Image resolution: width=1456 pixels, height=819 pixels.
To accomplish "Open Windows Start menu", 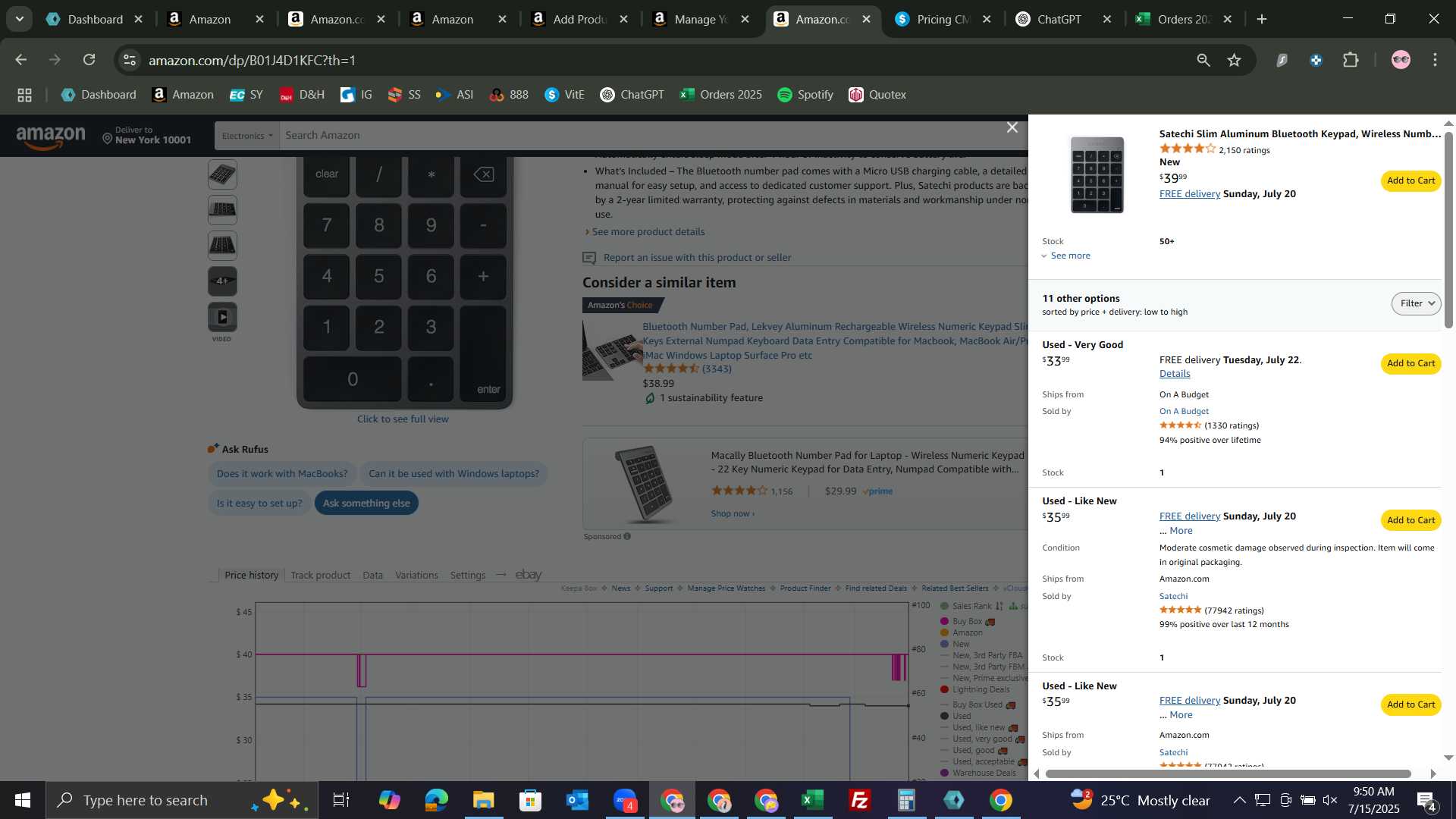I will (22, 800).
